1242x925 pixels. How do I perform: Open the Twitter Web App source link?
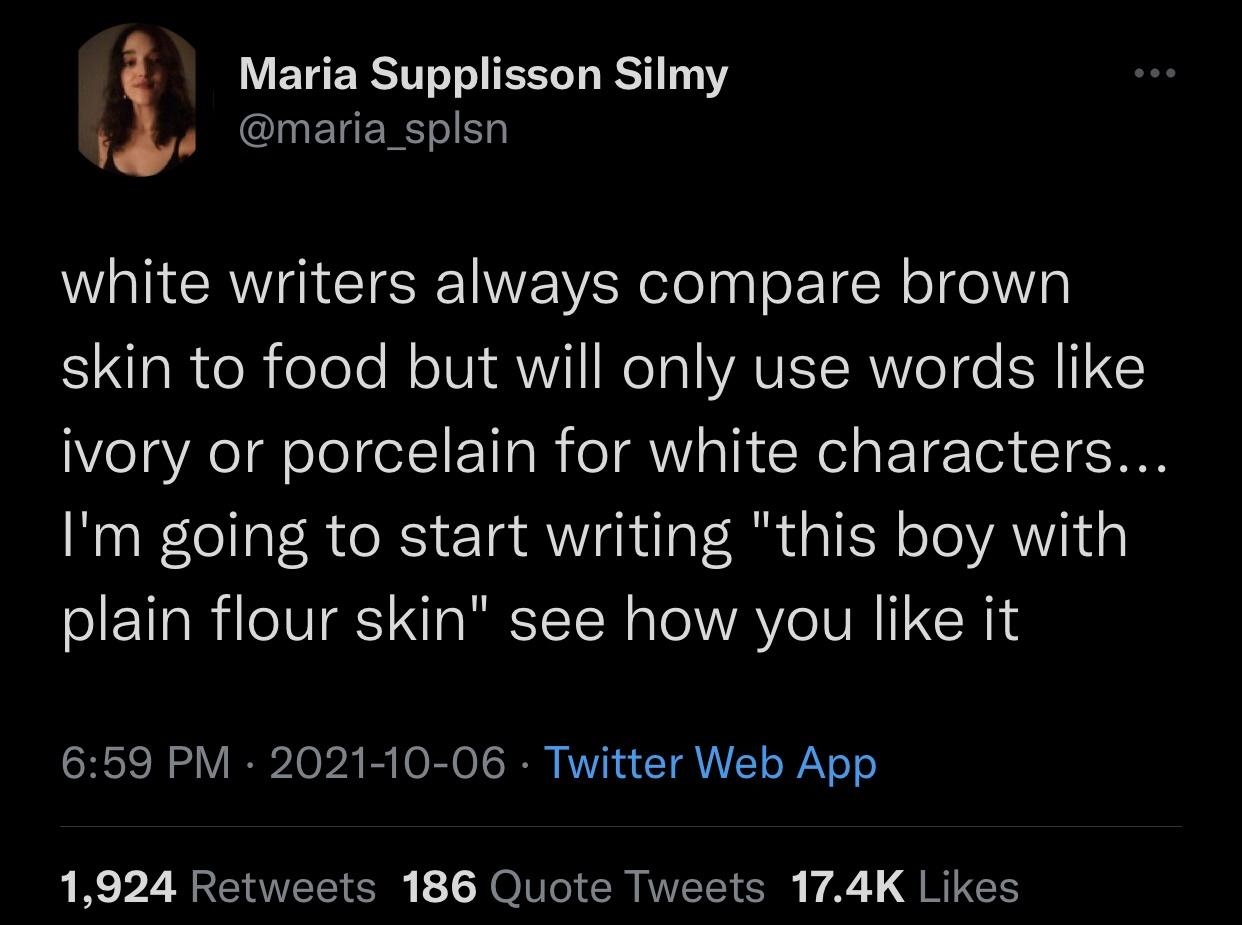coord(709,764)
